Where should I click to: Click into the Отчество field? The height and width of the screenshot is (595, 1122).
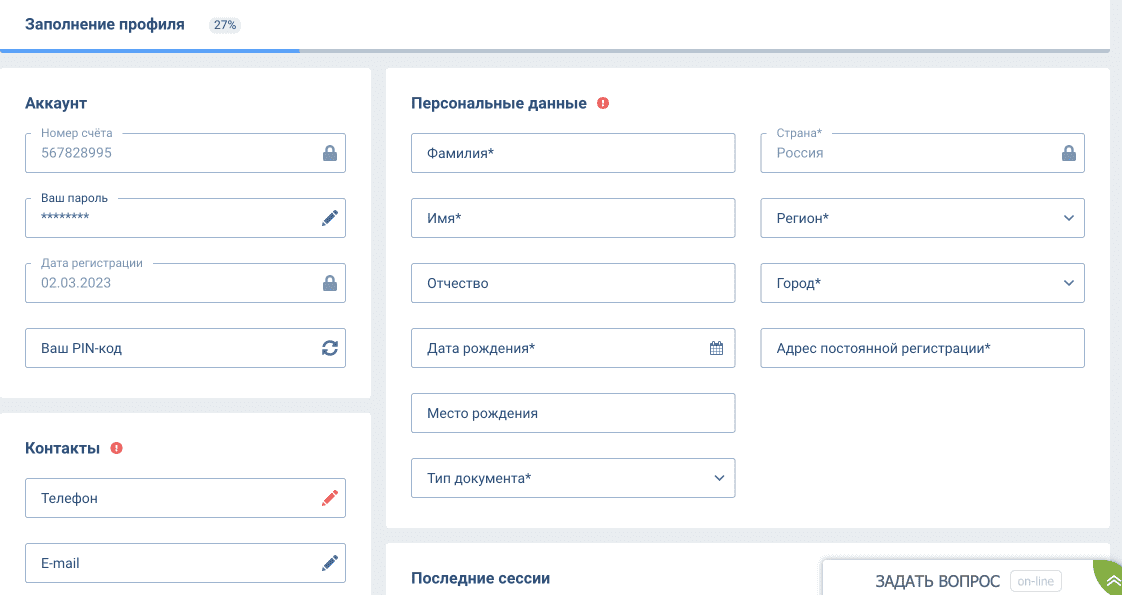(573, 283)
